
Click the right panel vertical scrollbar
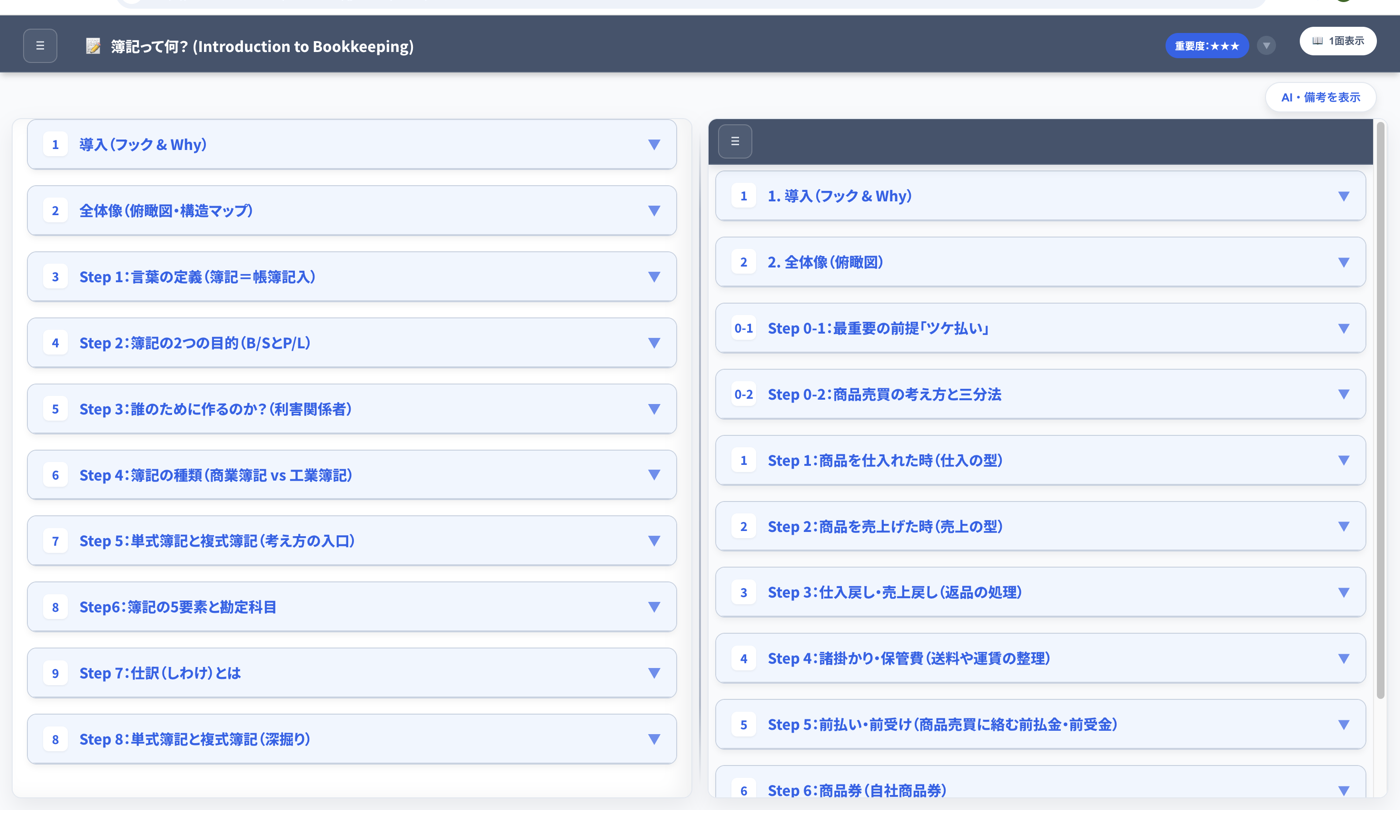tap(1381, 410)
